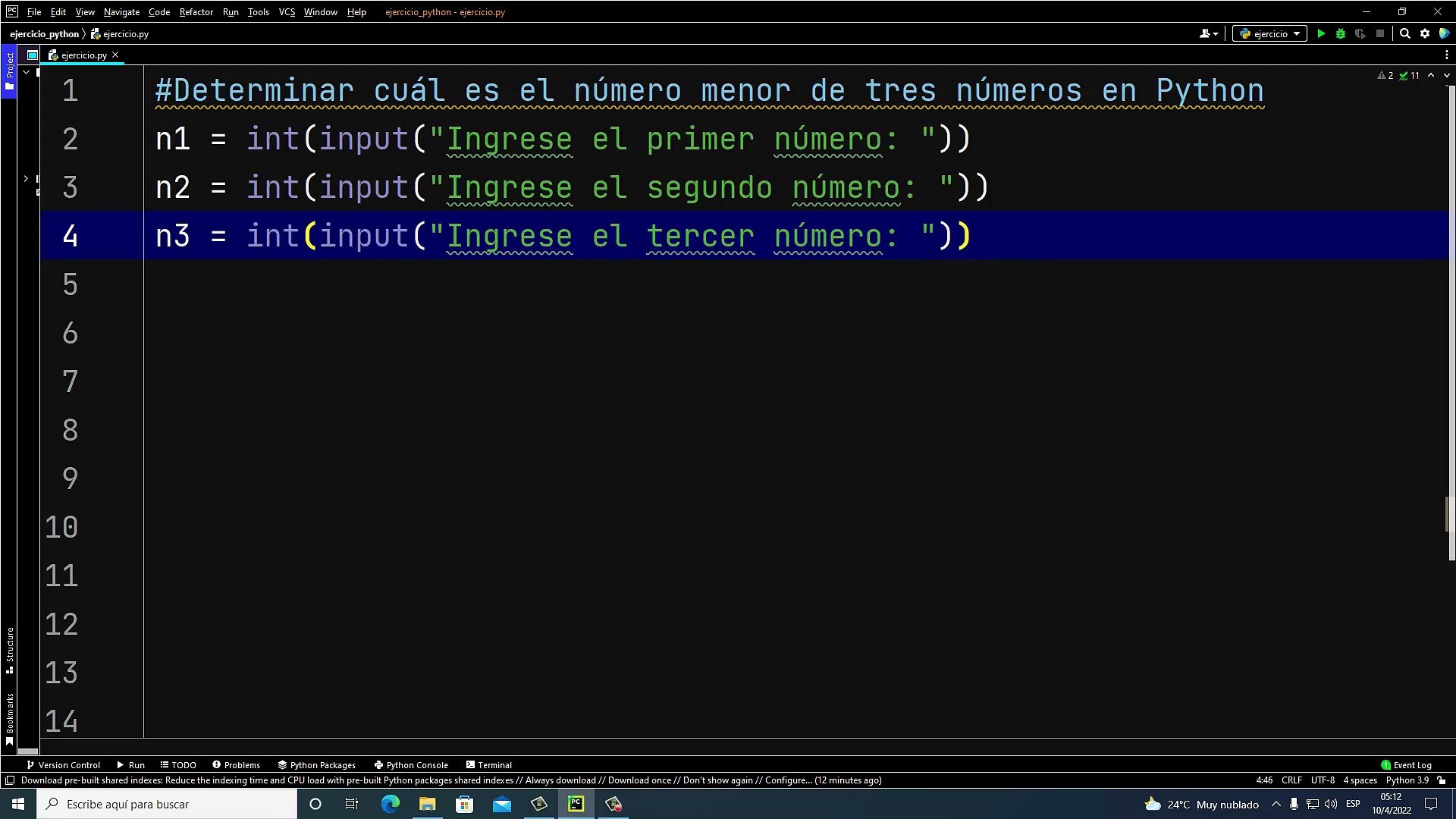Expand the collapsed project tree node

tap(26, 179)
